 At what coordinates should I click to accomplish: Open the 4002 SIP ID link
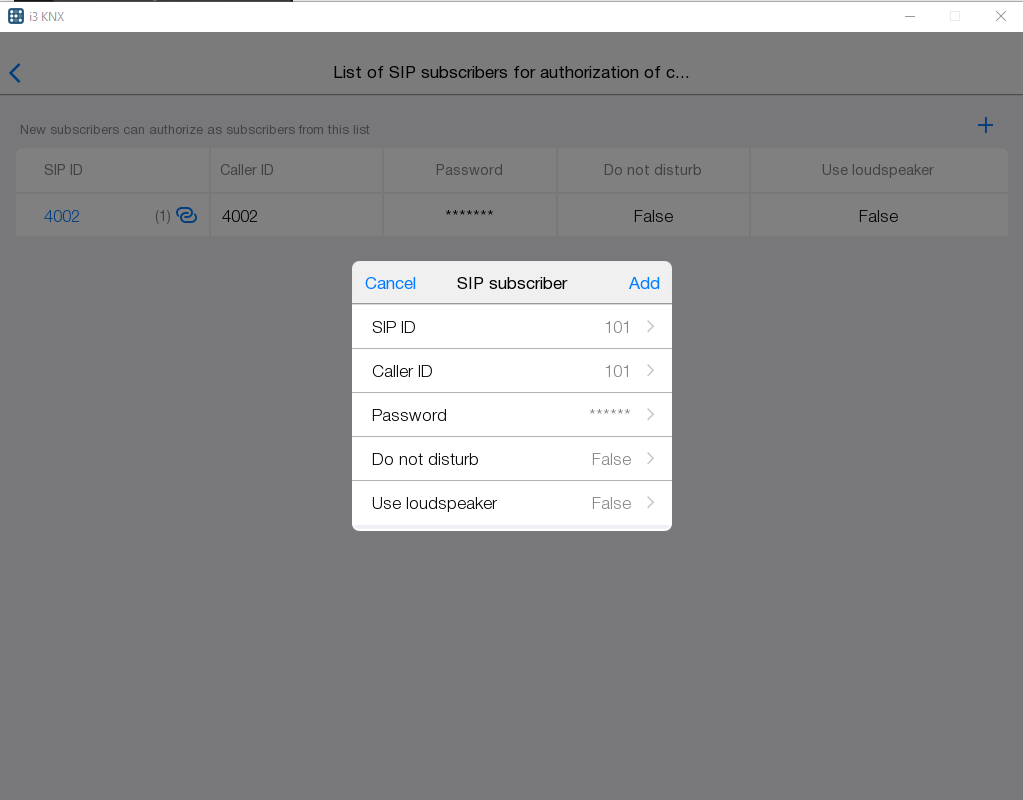[62, 216]
